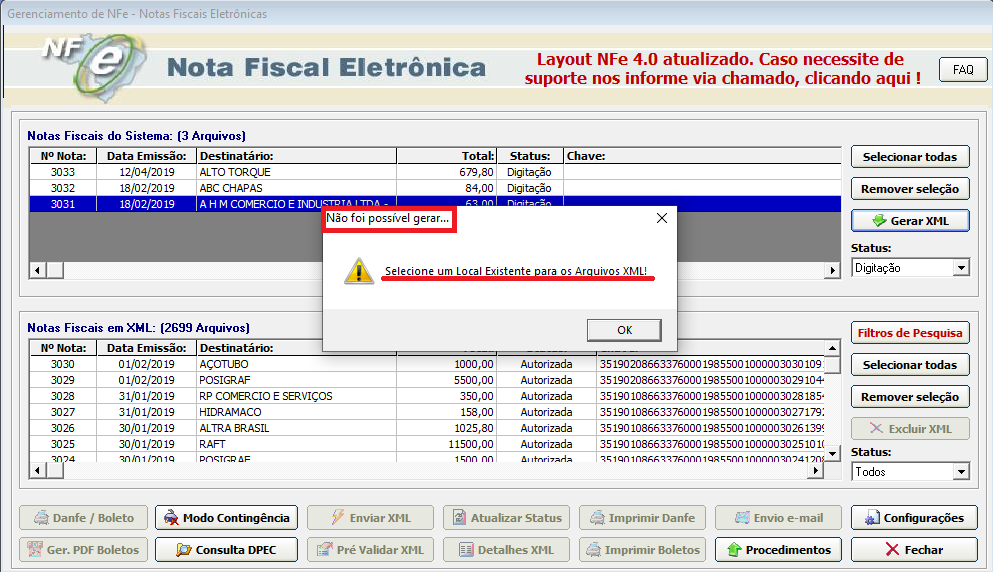The image size is (993, 572).
Task: Select XML note 3030 AÇOTUBO row
Action: (x=427, y=364)
